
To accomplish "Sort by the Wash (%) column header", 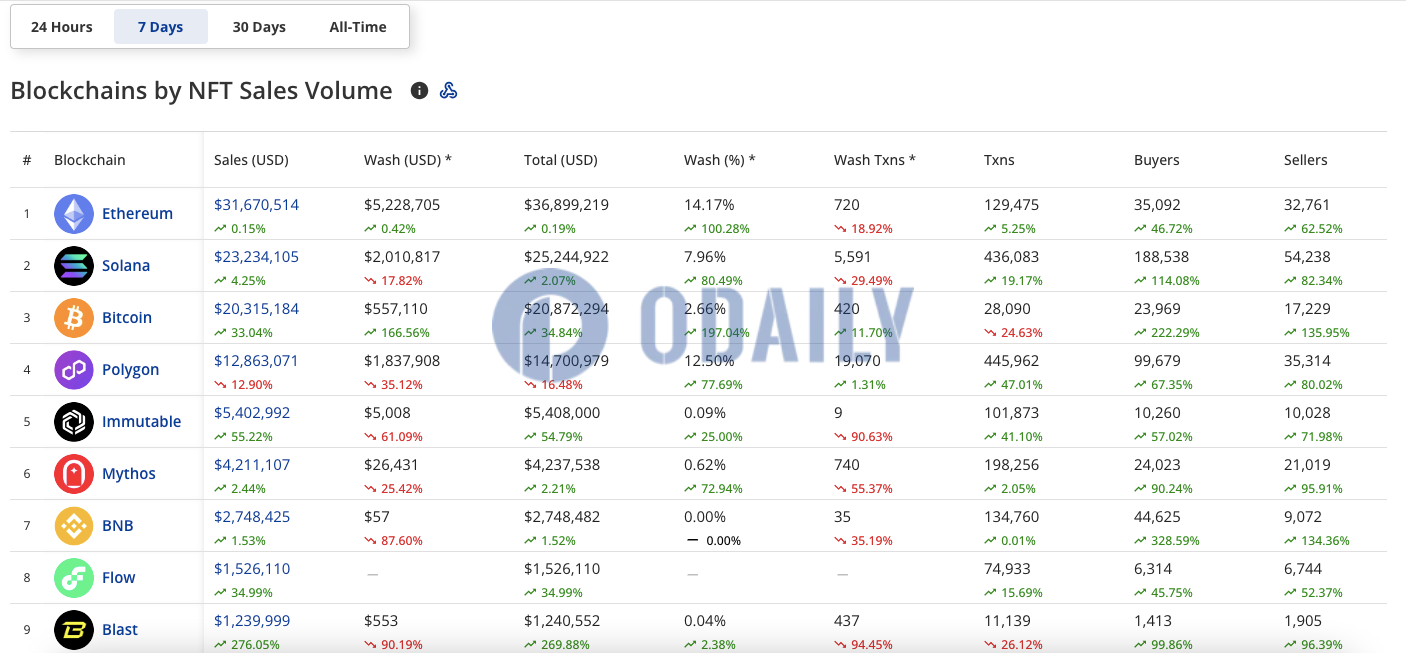I will pyautogui.click(x=720, y=160).
